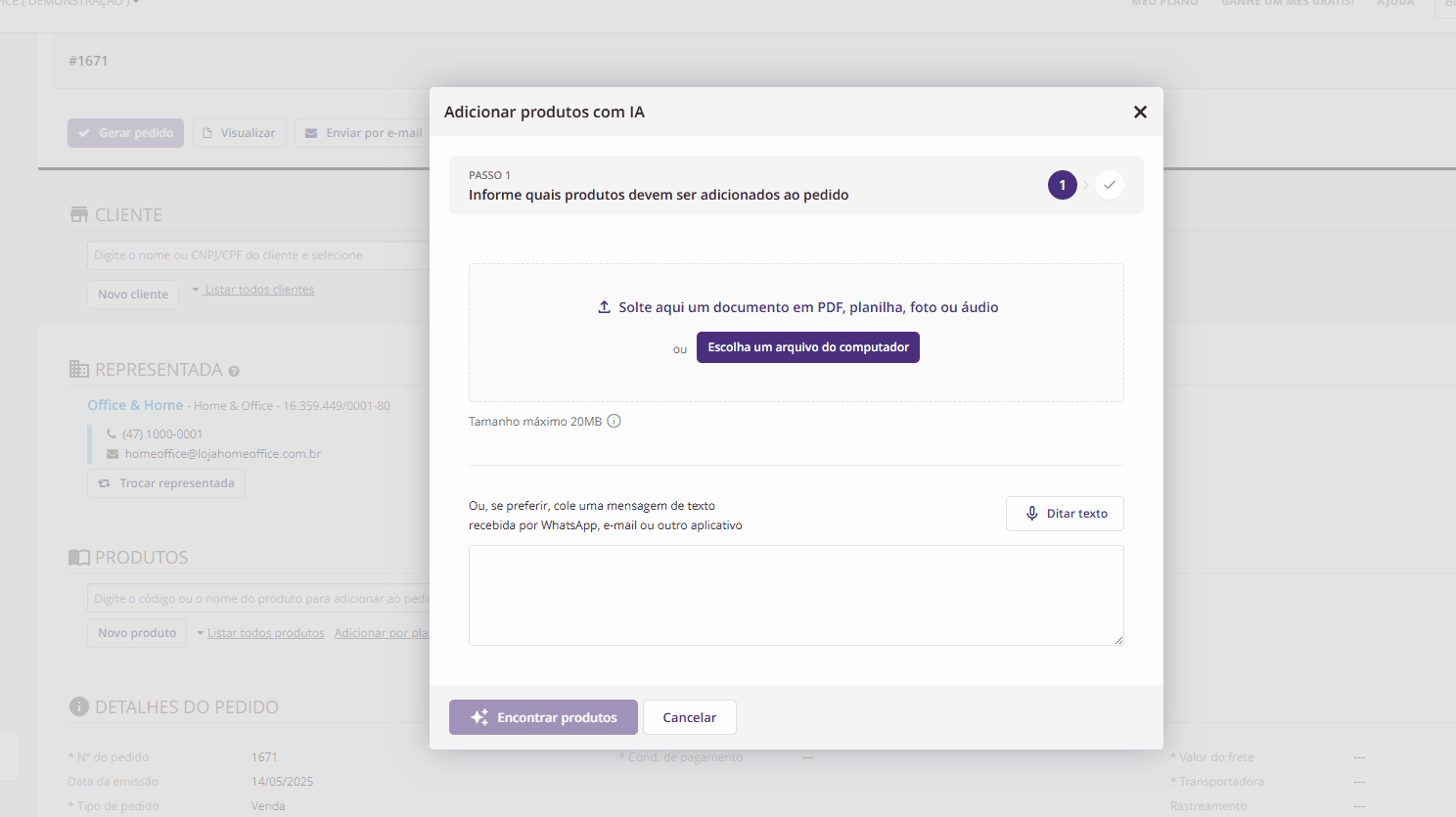Screen dimensions: 1456x817
Task: Click step 1 circle indicator
Action: coord(1063,185)
